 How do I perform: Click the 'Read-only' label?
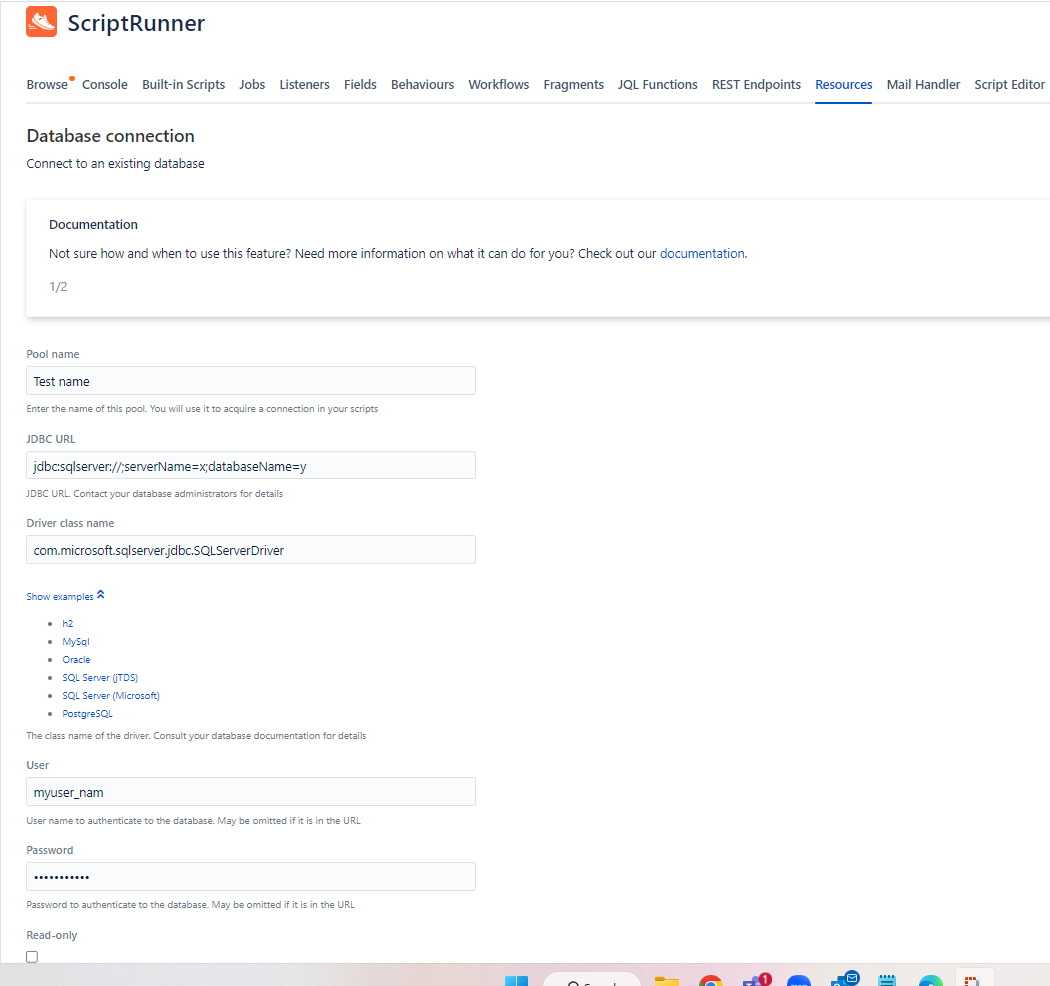(52, 935)
